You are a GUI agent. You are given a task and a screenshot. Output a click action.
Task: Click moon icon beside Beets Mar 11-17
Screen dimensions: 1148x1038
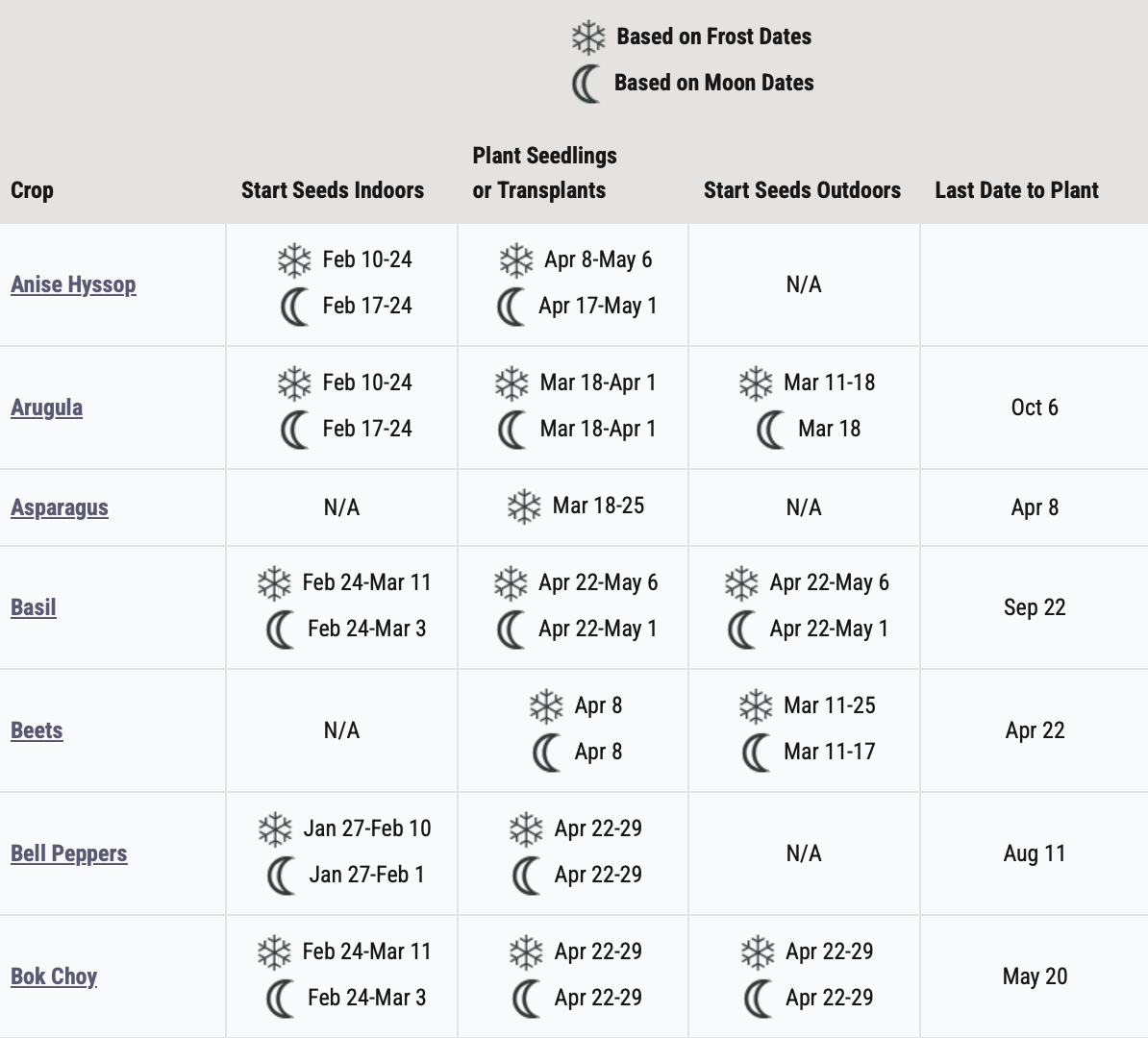click(756, 753)
